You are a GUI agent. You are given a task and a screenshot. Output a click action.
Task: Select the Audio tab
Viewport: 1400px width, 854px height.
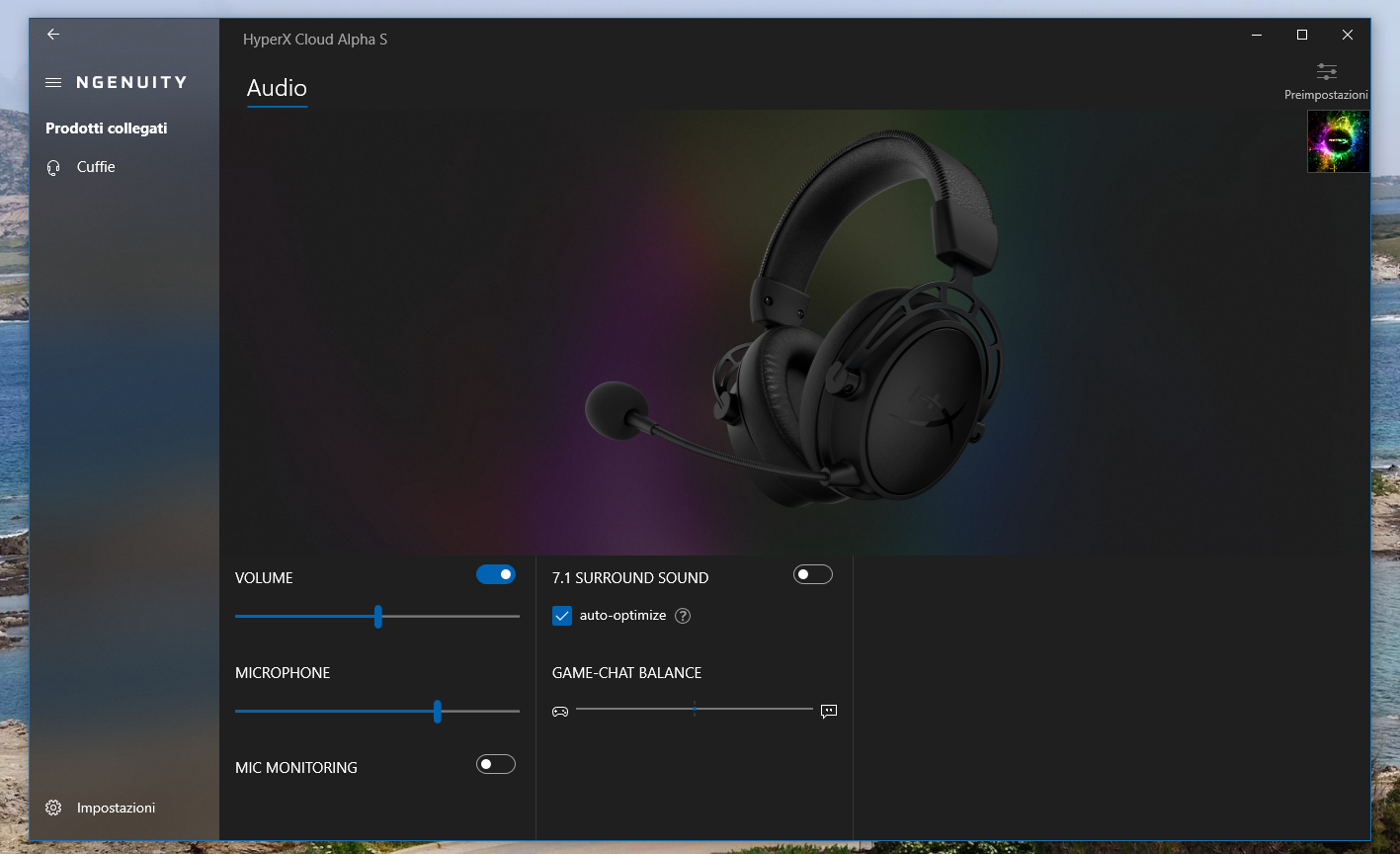tap(277, 88)
